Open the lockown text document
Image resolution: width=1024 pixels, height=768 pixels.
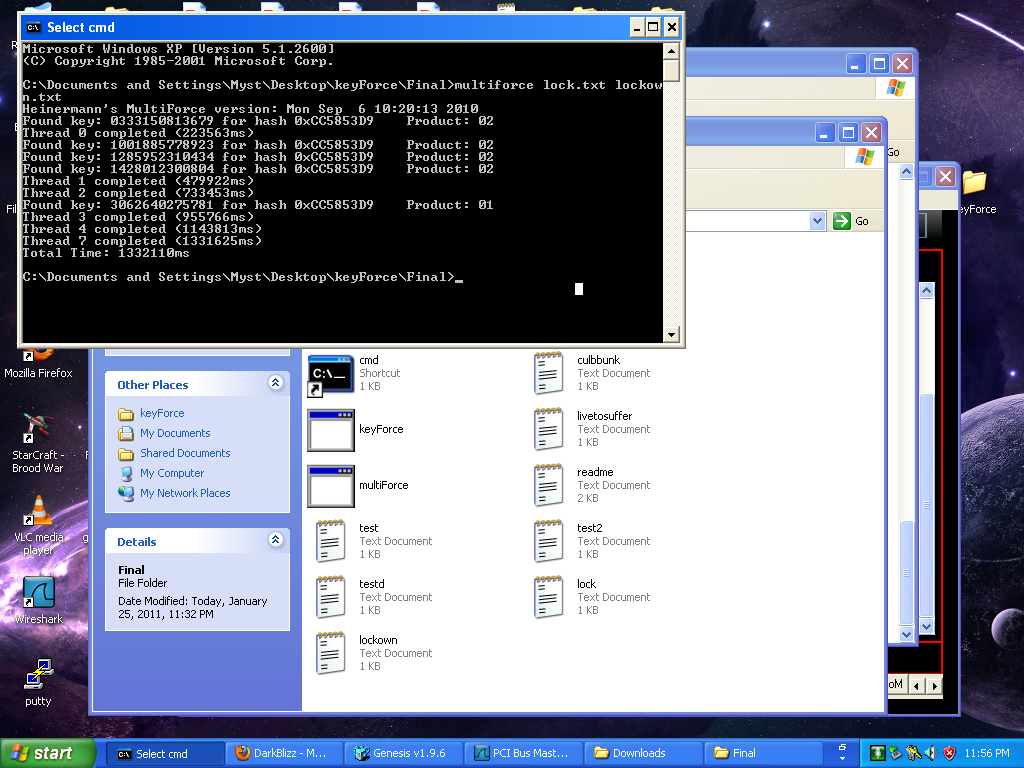(331, 654)
